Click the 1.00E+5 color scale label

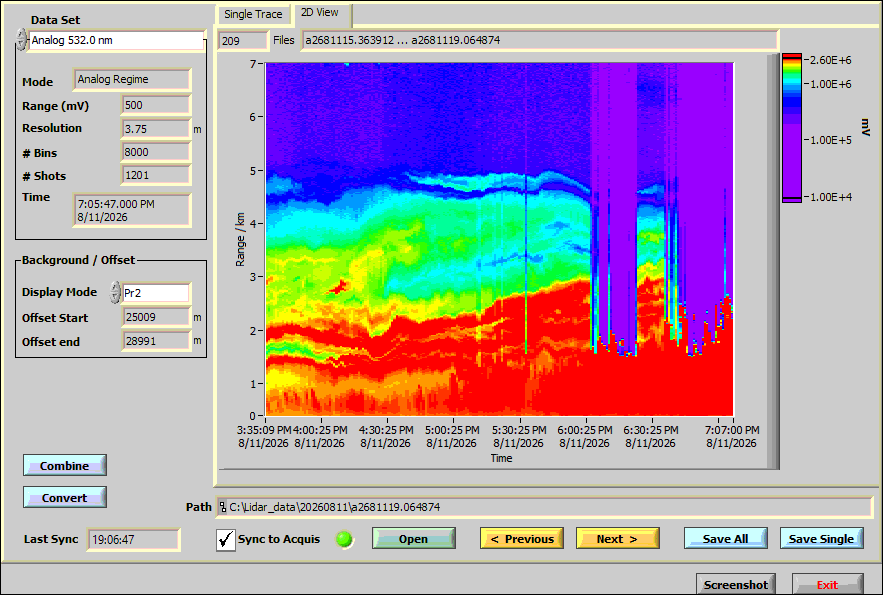831,140
